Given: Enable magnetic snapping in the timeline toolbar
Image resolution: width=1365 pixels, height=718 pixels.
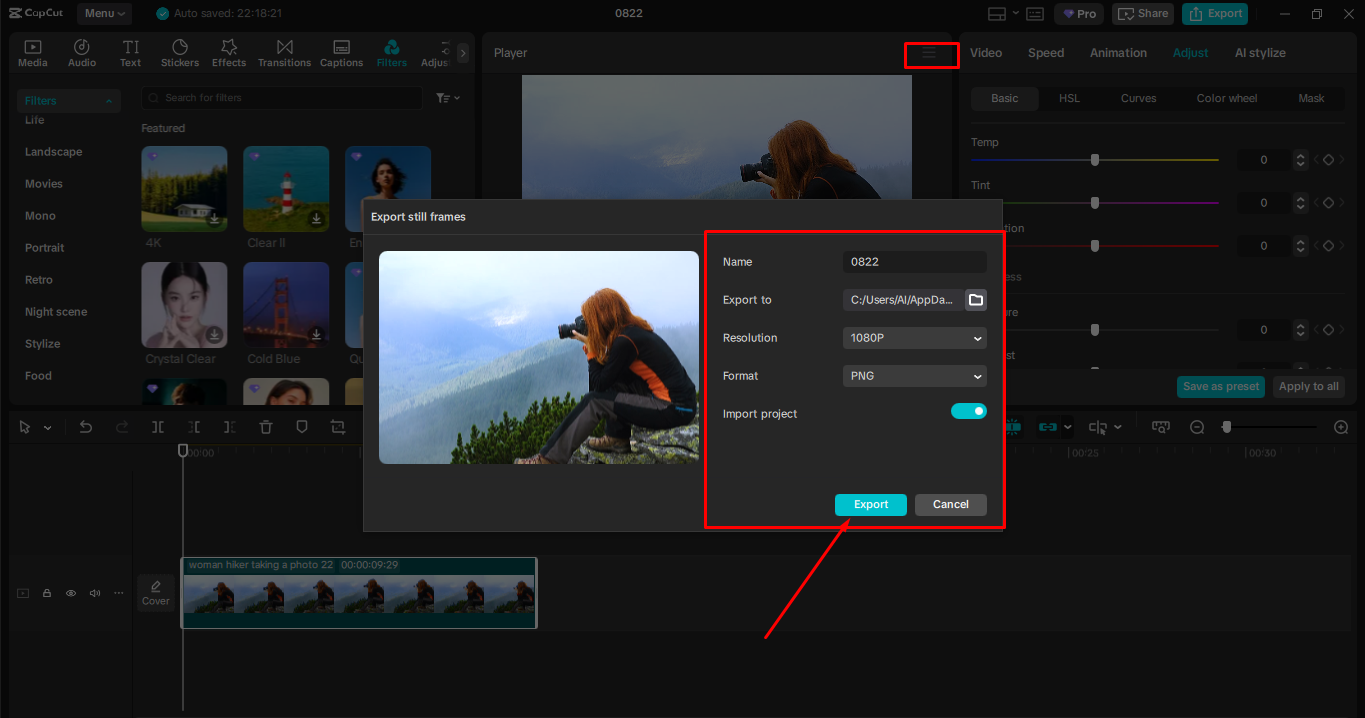Looking at the screenshot, I should (x=1011, y=427).
